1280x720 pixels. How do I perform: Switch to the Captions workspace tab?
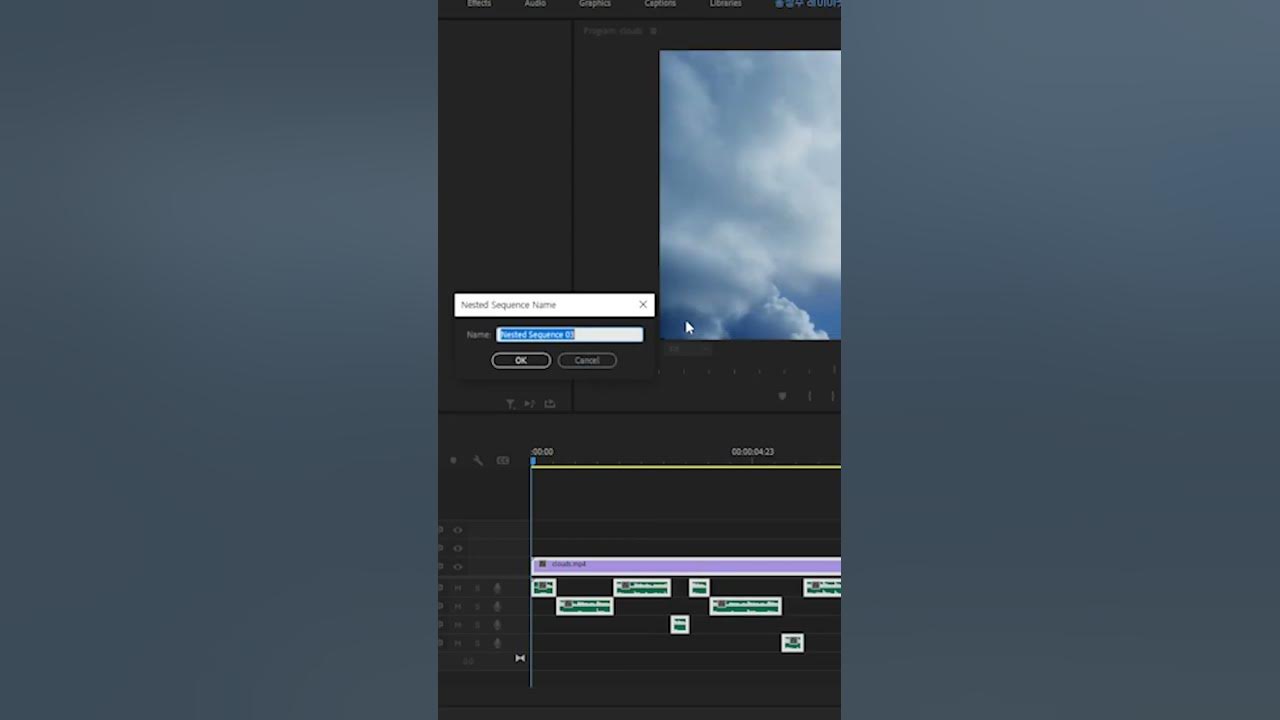[x=660, y=4]
